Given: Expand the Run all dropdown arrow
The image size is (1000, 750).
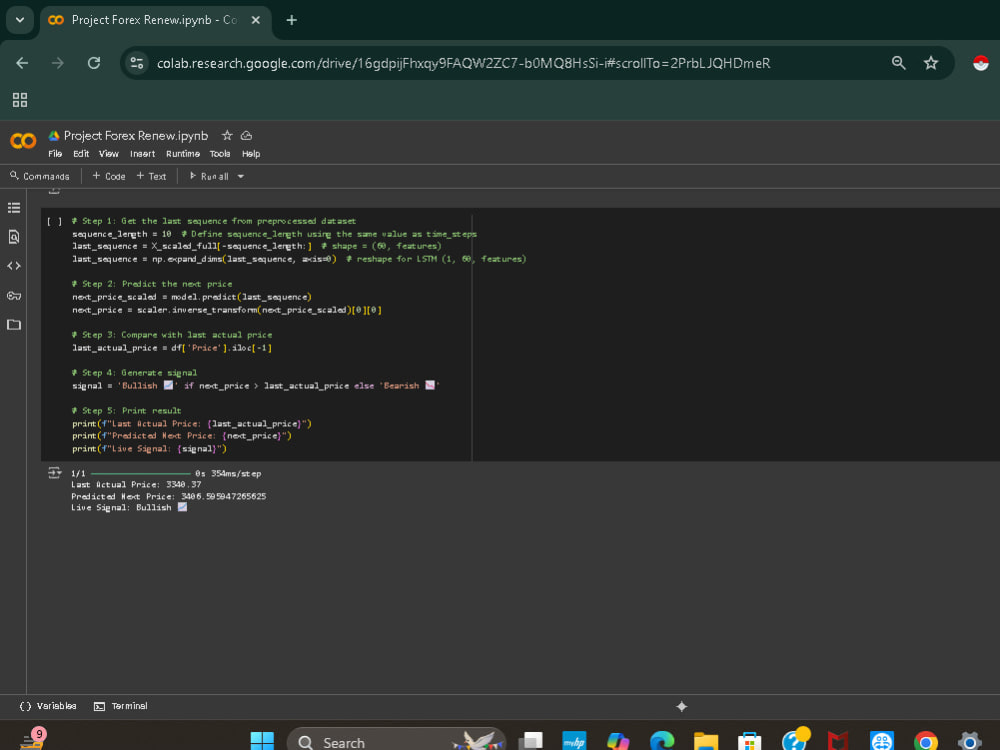Looking at the screenshot, I should click(240, 177).
